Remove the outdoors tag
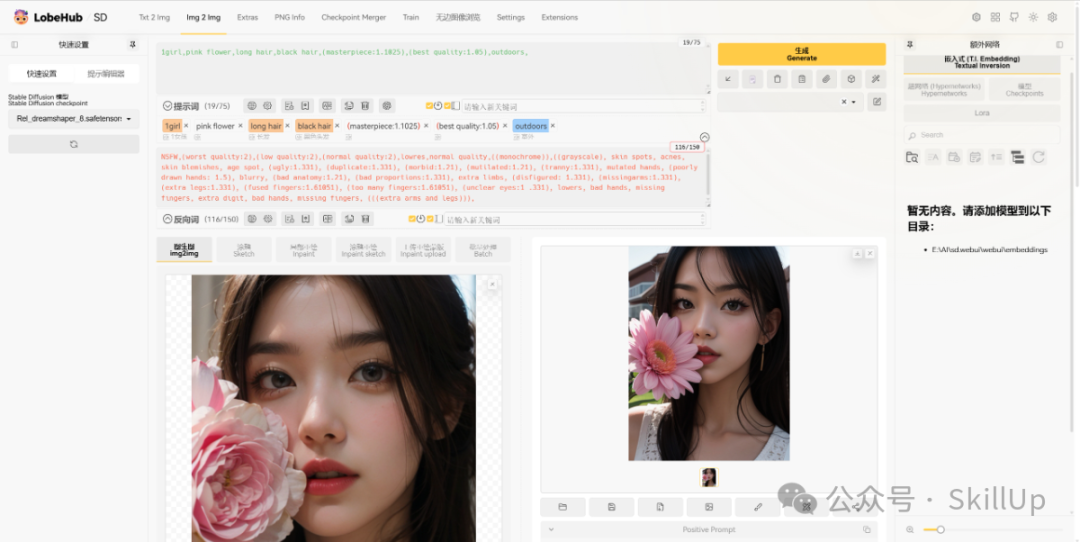This screenshot has height=542, width=1080. coord(552,126)
